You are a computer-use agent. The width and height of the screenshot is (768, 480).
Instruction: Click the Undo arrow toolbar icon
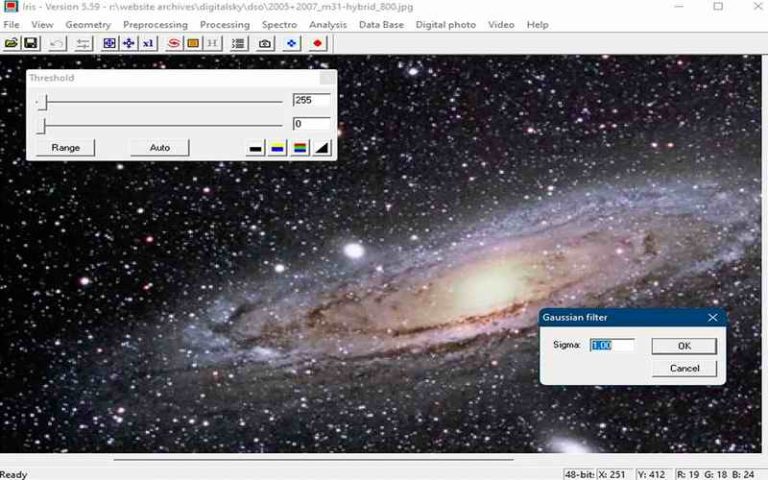pyautogui.click(x=57, y=43)
